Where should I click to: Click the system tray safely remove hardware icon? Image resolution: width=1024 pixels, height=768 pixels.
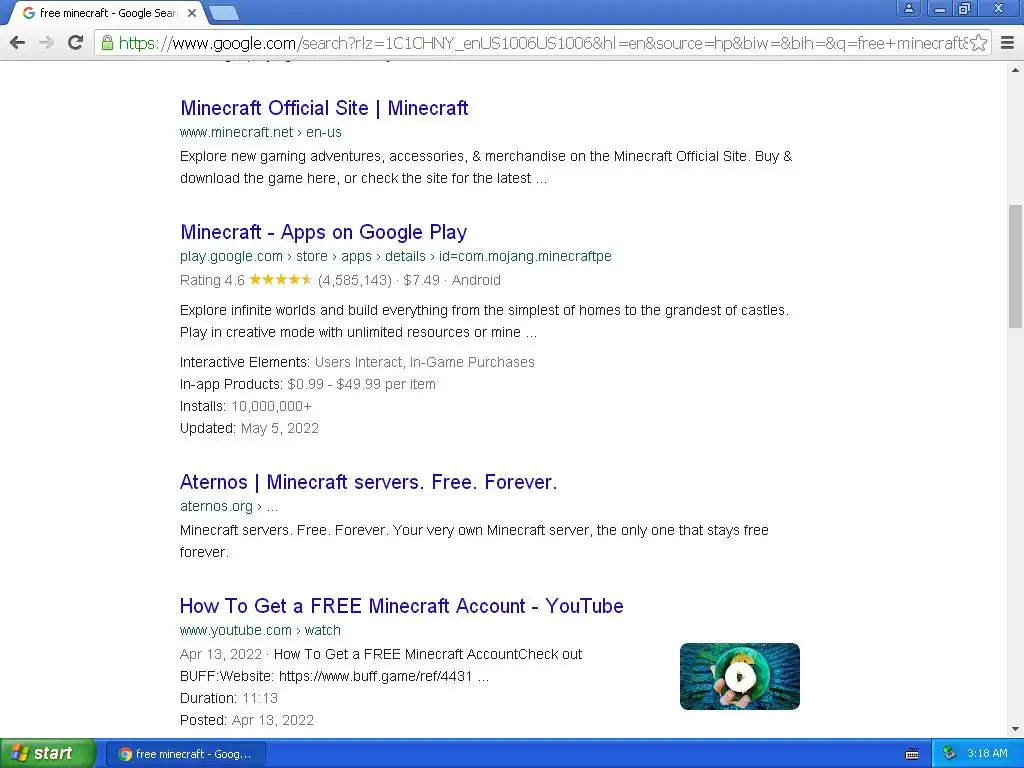pyautogui.click(x=950, y=754)
